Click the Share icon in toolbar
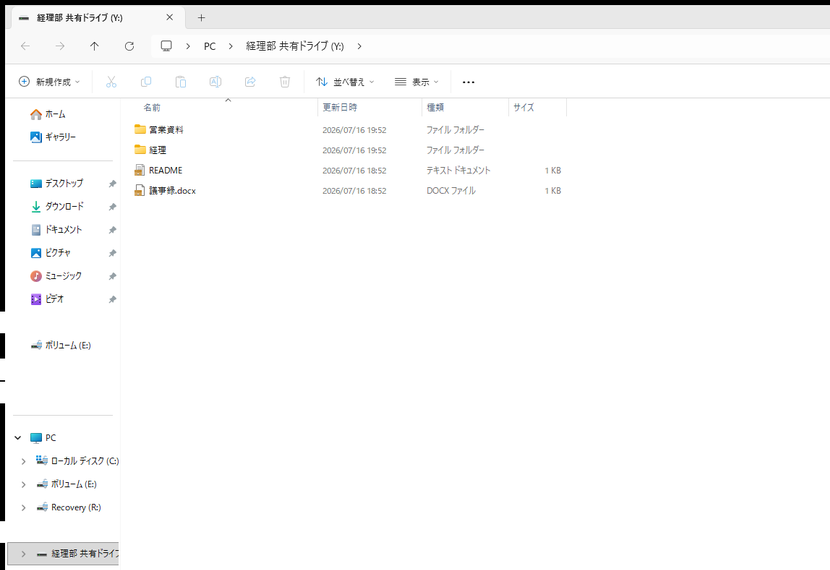This screenshot has height=570, width=830. pyautogui.click(x=250, y=82)
